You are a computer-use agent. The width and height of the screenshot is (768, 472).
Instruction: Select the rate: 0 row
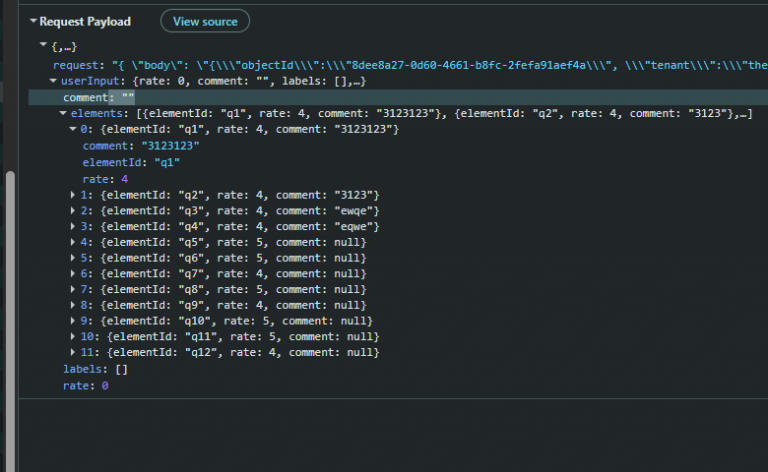(x=85, y=386)
